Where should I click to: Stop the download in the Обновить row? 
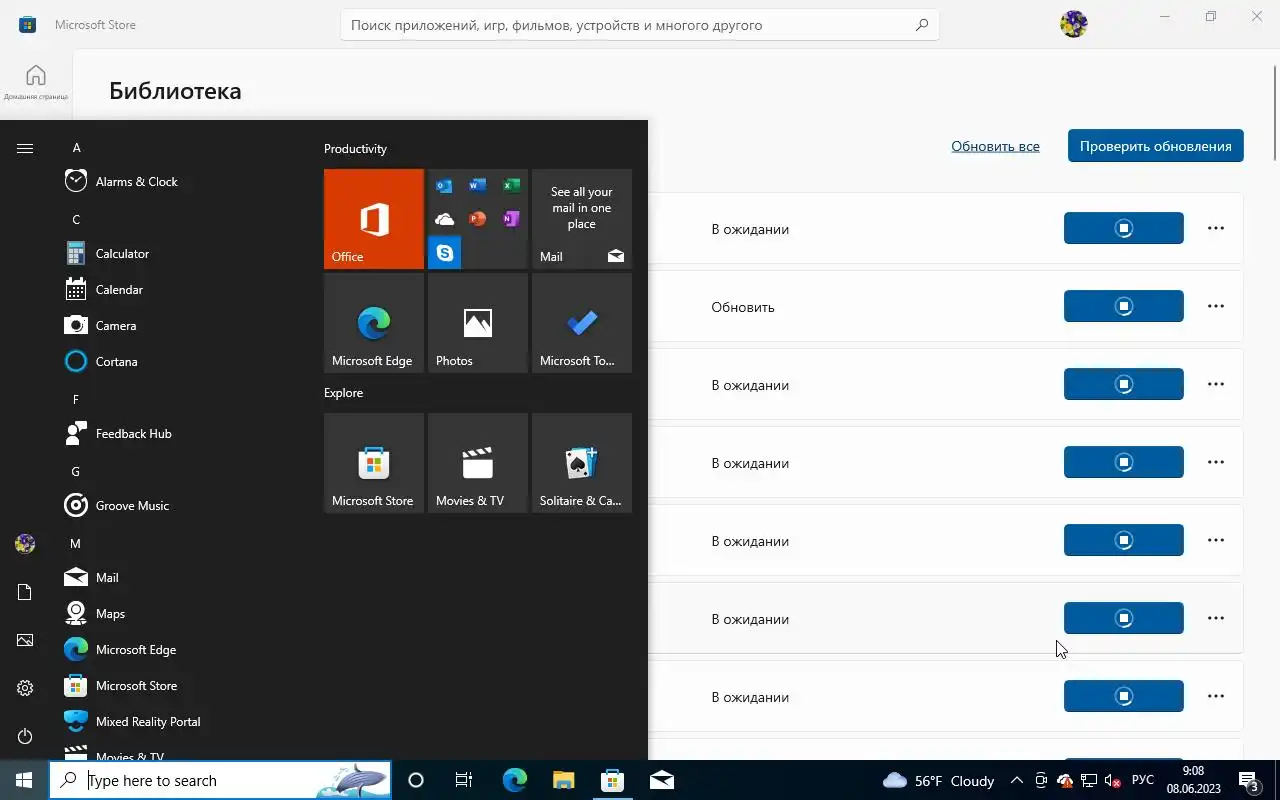[x=1124, y=306]
